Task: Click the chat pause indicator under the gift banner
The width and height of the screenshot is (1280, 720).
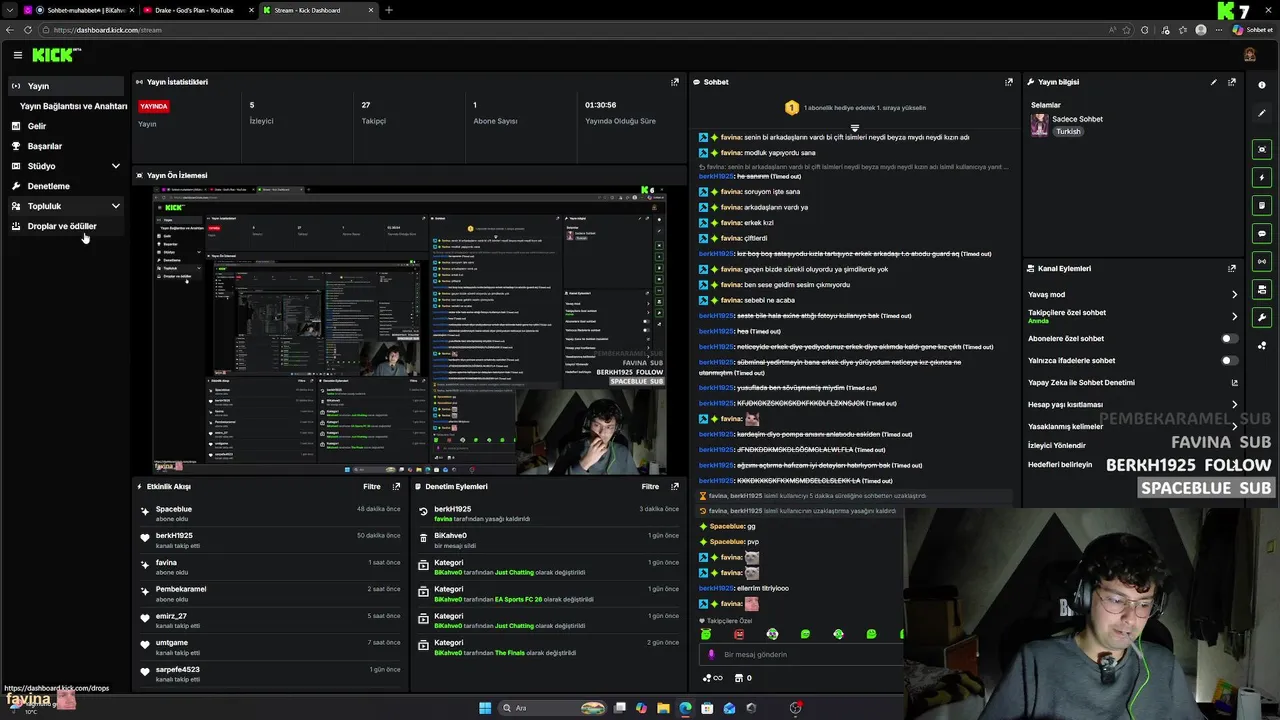Action: [855, 128]
